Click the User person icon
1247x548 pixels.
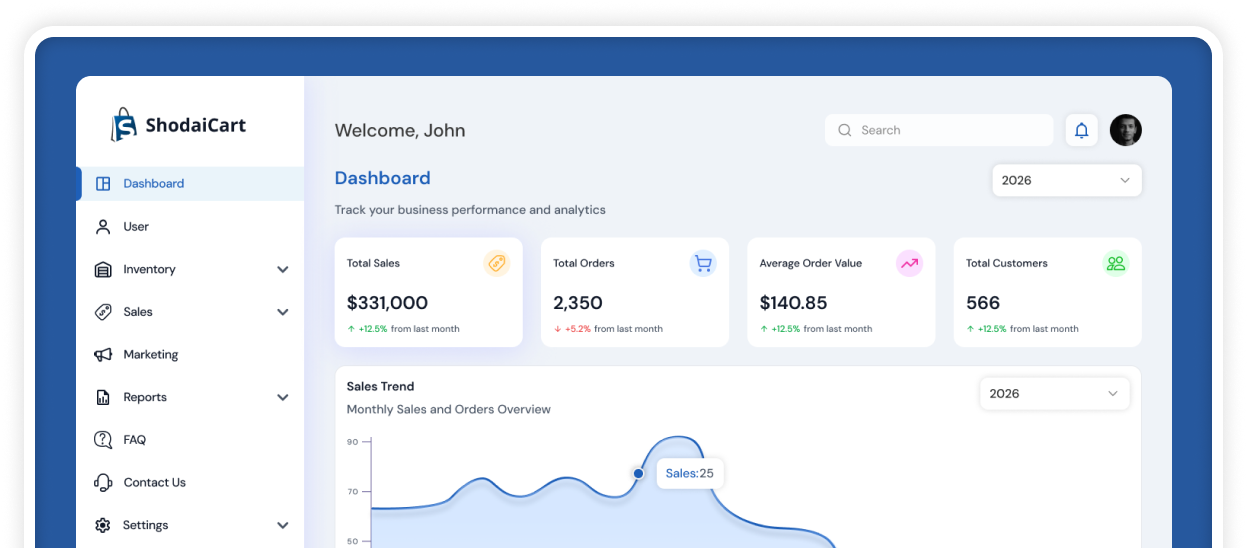103,227
